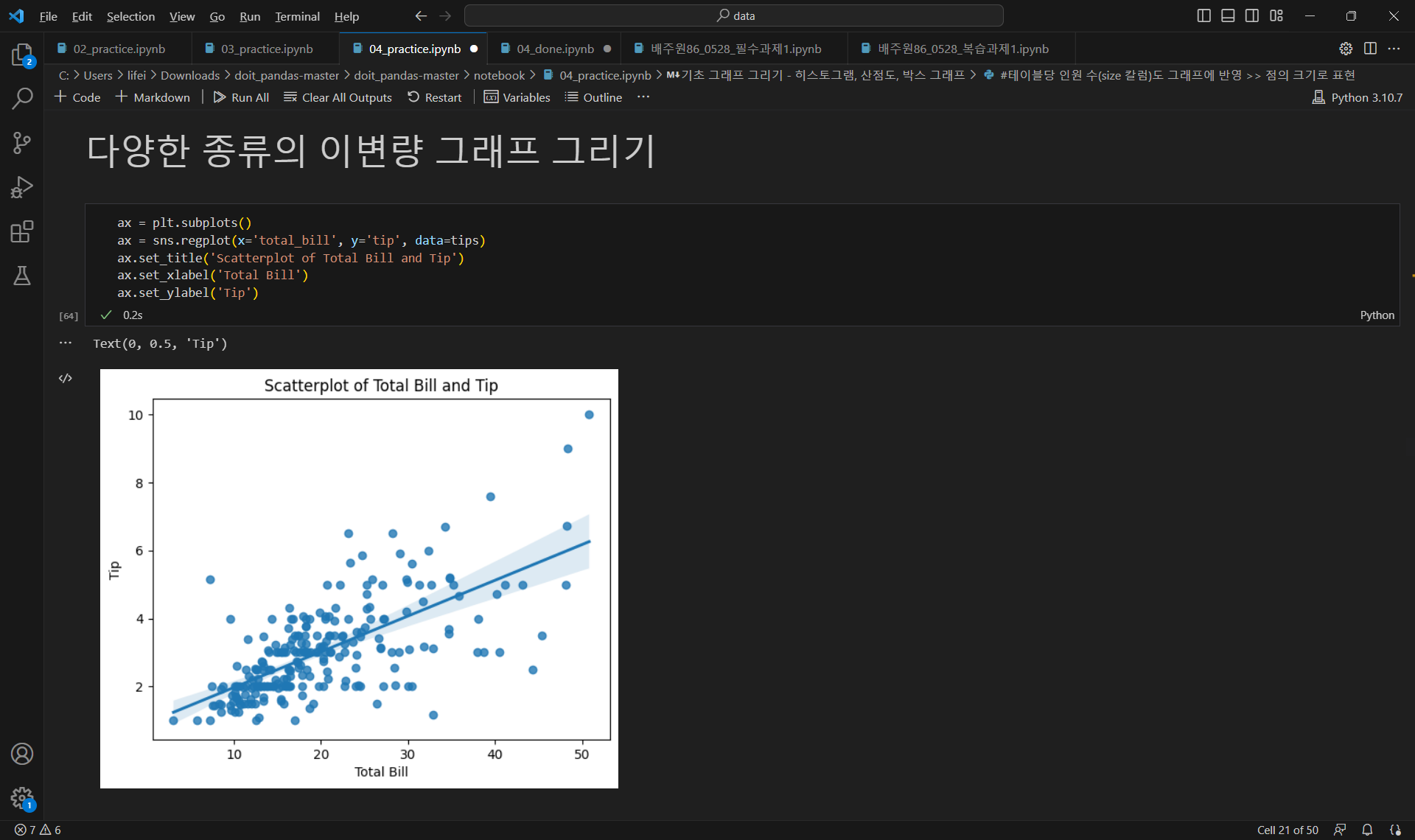The height and width of the screenshot is (840, 1415).
Task: Open the Extensions view
Action: (x=22, y=231)
